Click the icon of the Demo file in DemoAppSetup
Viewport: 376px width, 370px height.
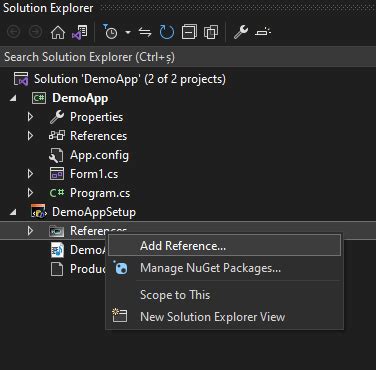point(57,250)
